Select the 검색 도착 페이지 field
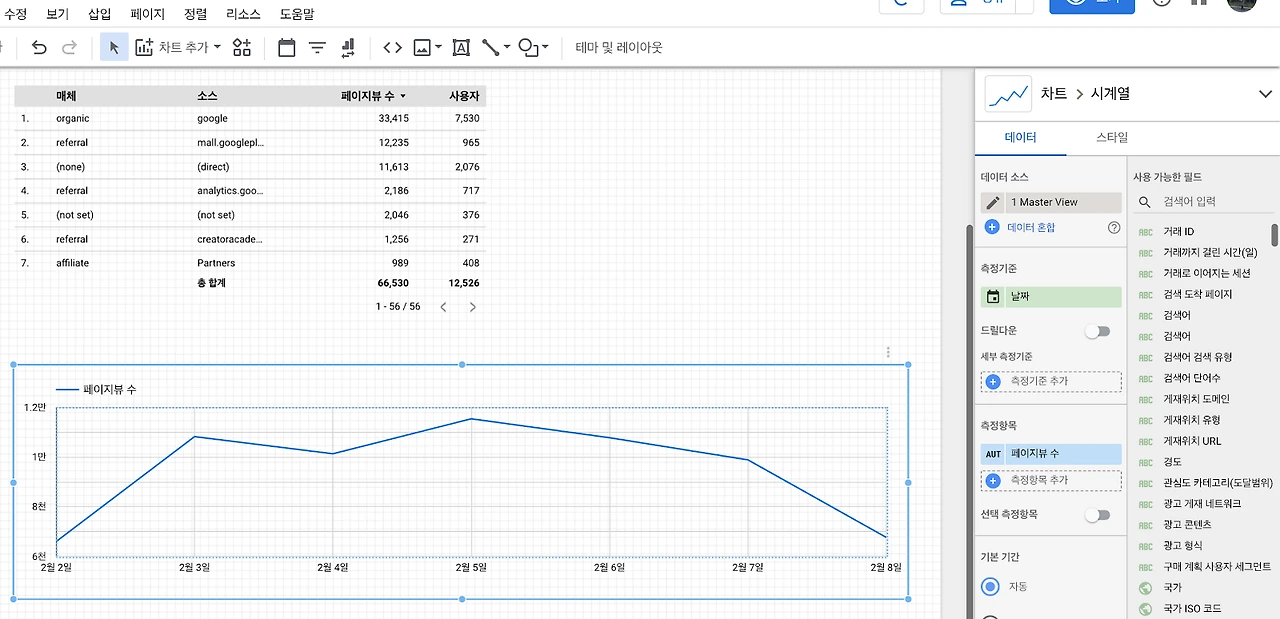Viewport: 1280px width, 619px height. pyautogui.click(x=1198, y=294)
